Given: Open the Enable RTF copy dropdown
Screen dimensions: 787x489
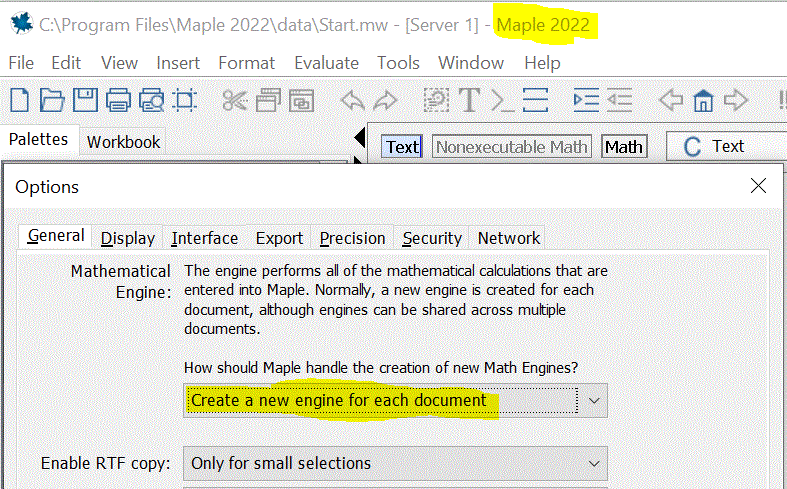Looking at the screenshot, I should pos(395,463).
